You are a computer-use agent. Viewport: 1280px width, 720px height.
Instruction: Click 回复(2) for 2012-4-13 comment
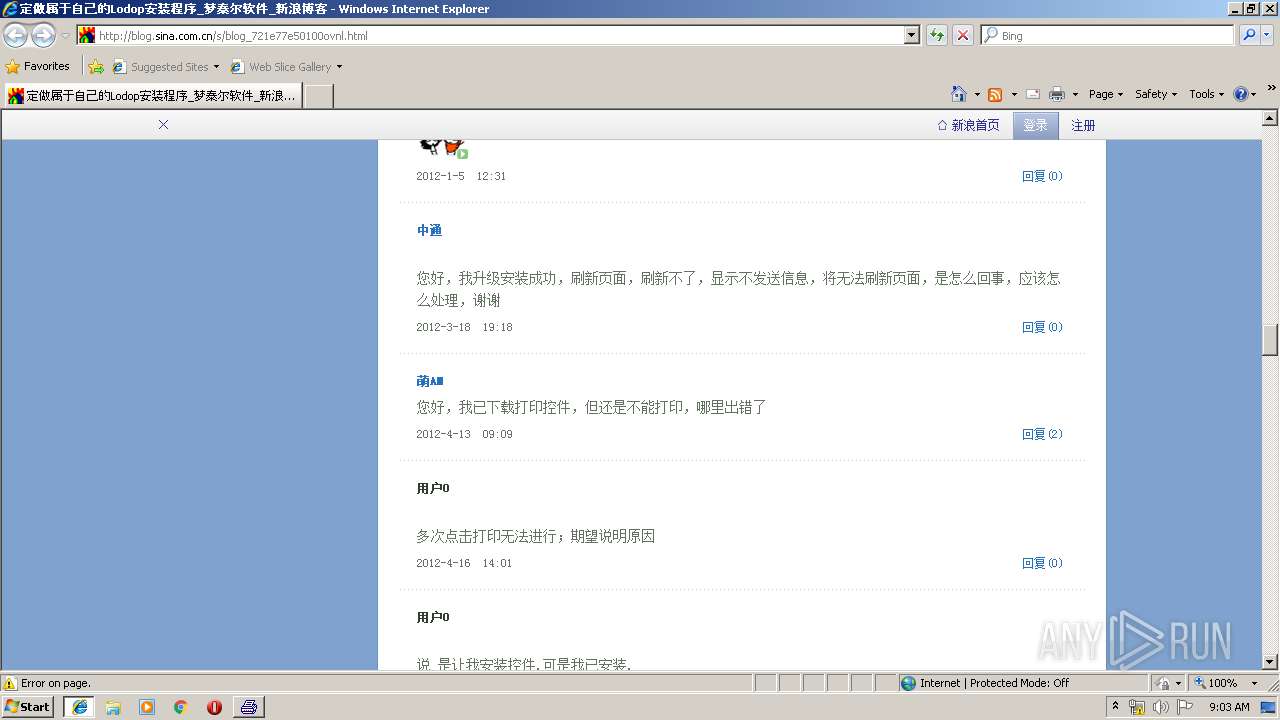1042,434
